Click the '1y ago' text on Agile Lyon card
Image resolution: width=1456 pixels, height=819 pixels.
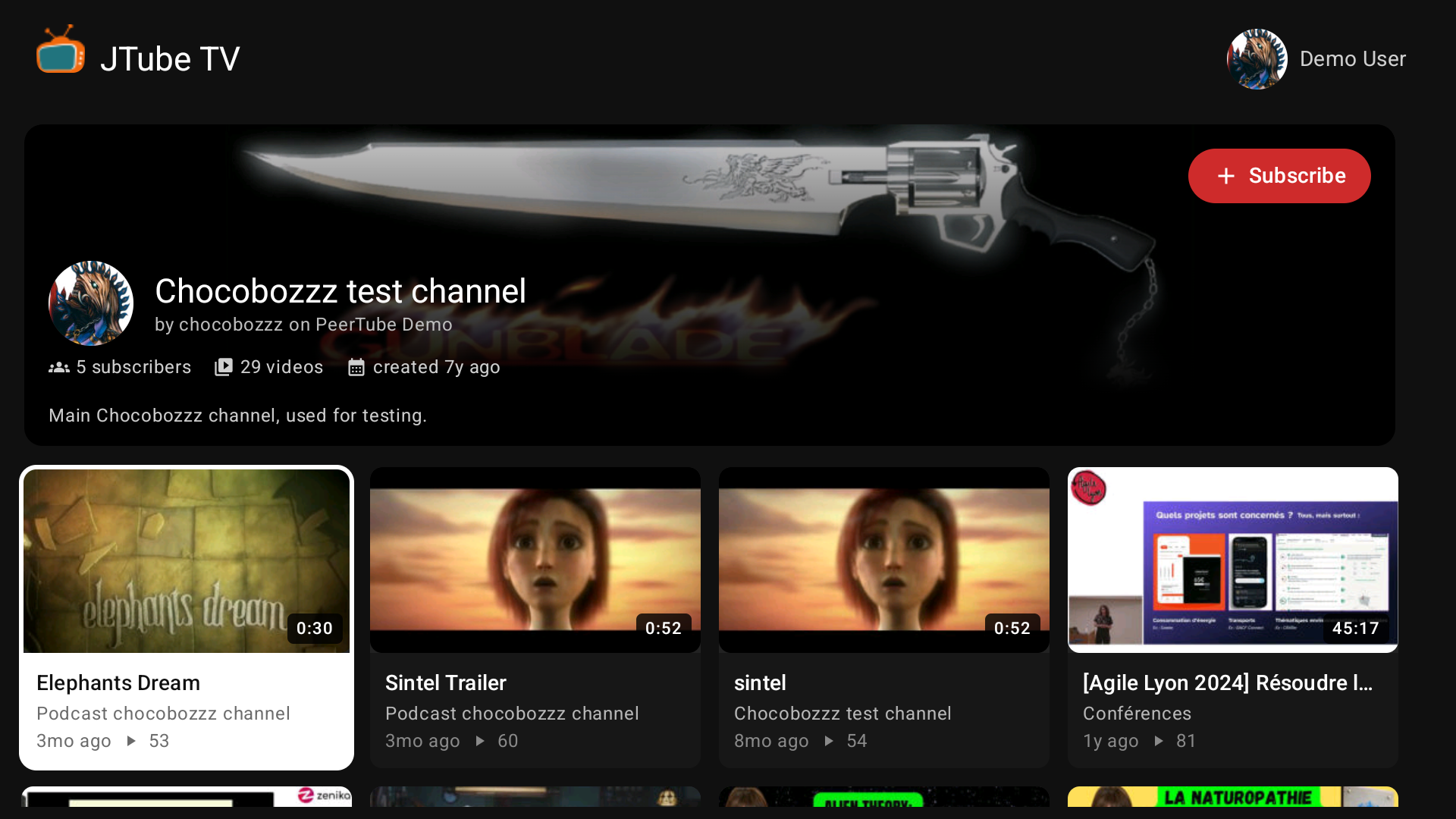click(x=1110, y=741)
